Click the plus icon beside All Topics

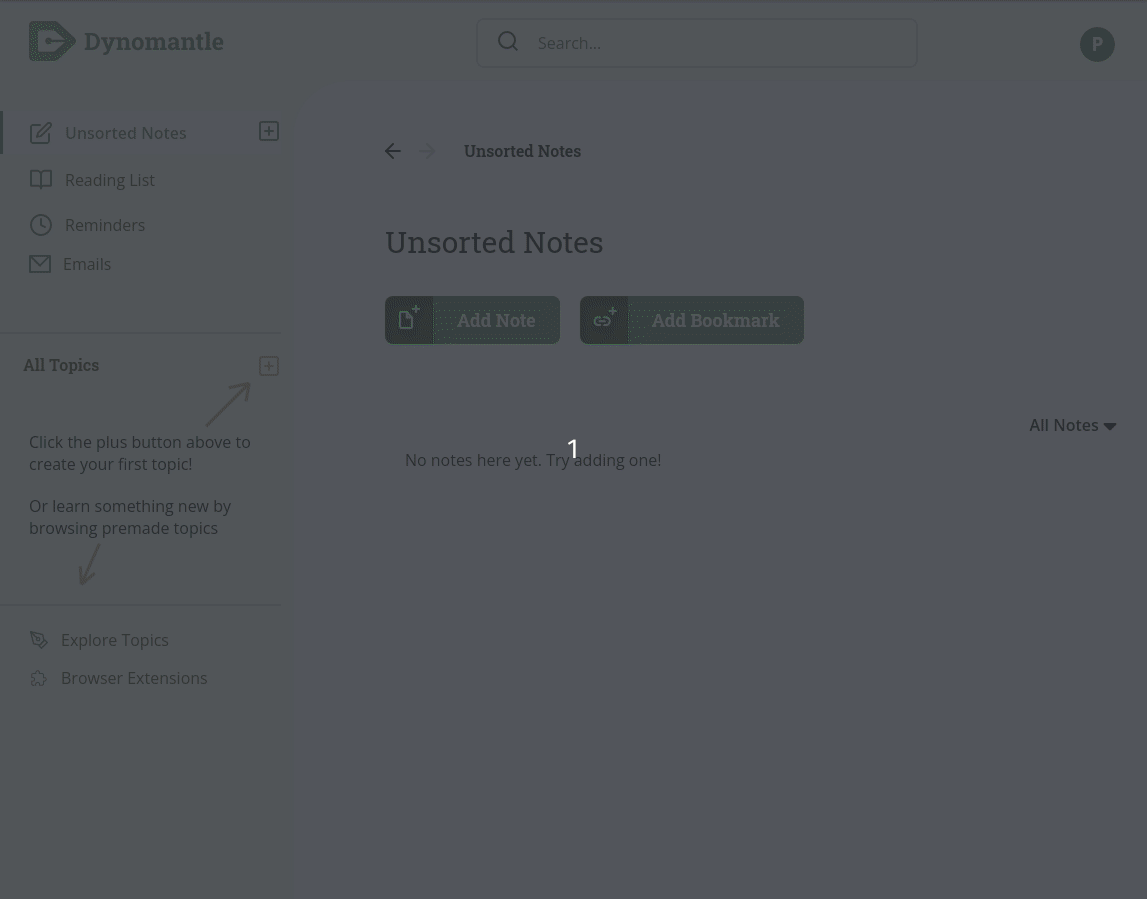pyautogui.click(x=268, y=366)
